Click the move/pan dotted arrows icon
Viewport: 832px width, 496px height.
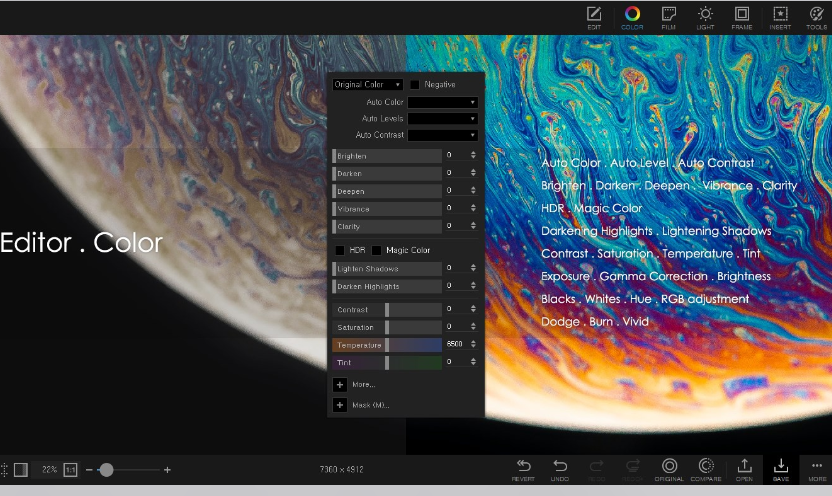coord(3,469)
